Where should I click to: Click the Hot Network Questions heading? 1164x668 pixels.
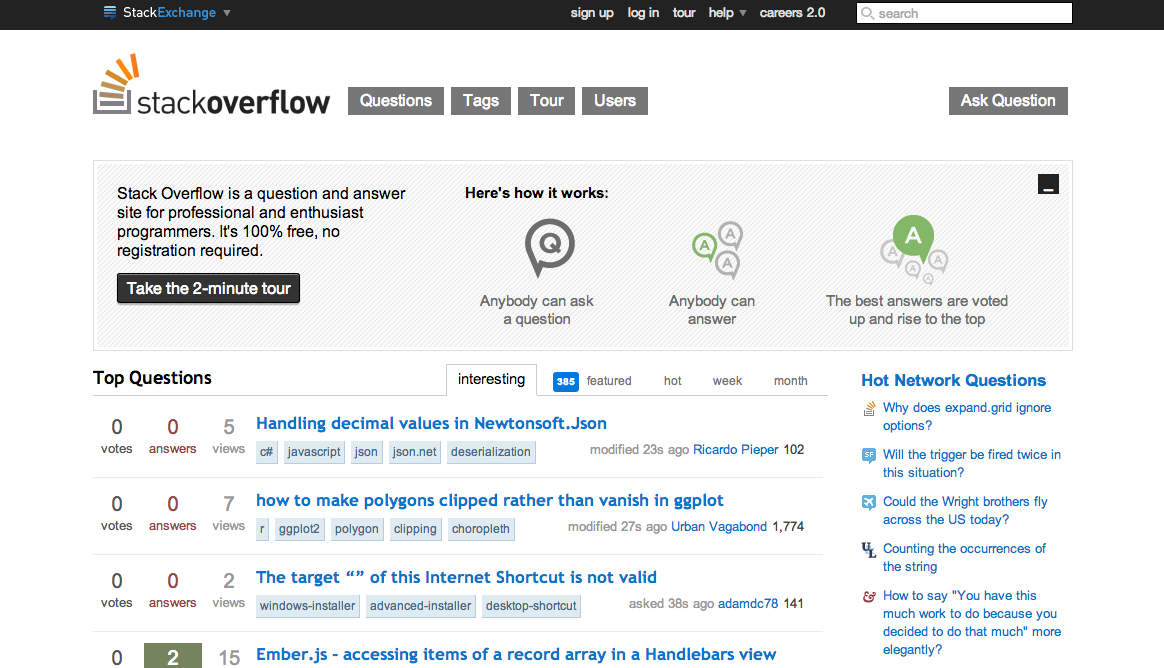pos(953,381)
